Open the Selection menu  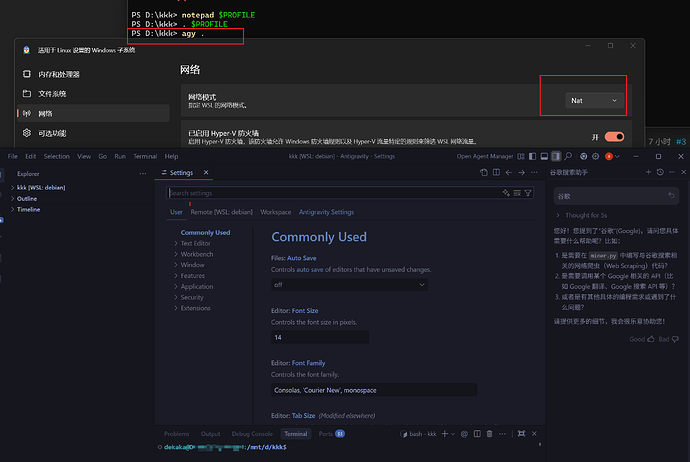[56, 156]
